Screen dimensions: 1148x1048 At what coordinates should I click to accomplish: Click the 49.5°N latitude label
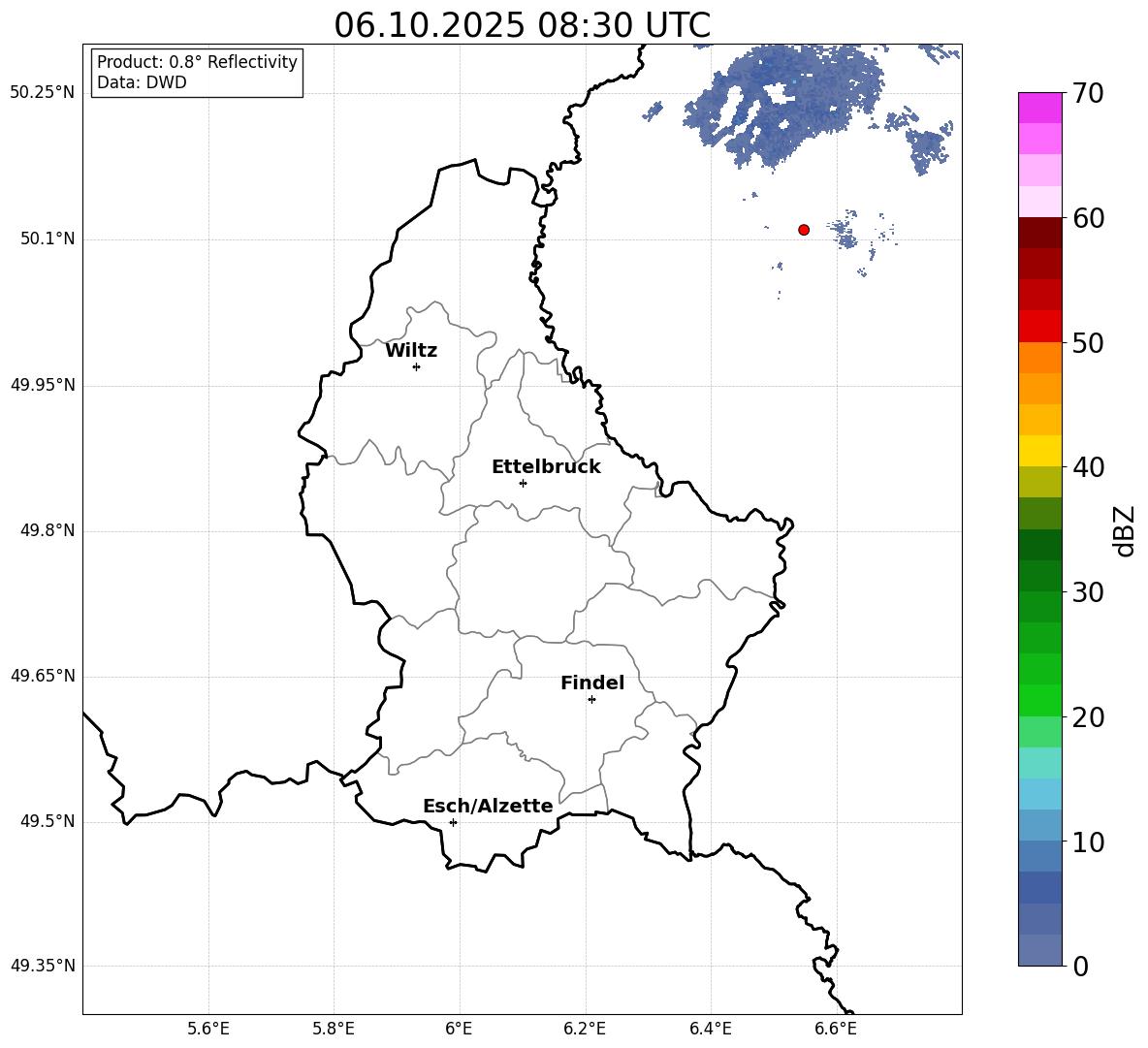[x=48, y=822]
